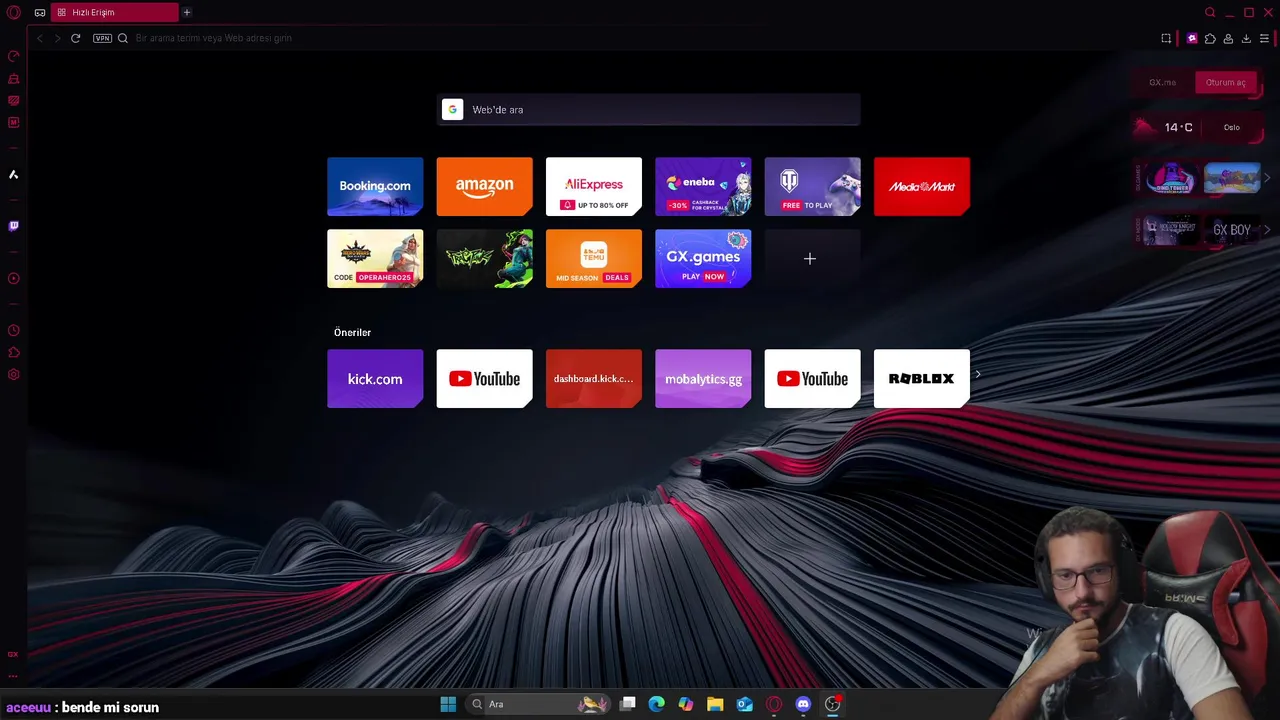Open the mobalytics.gg suggestion

703,378
